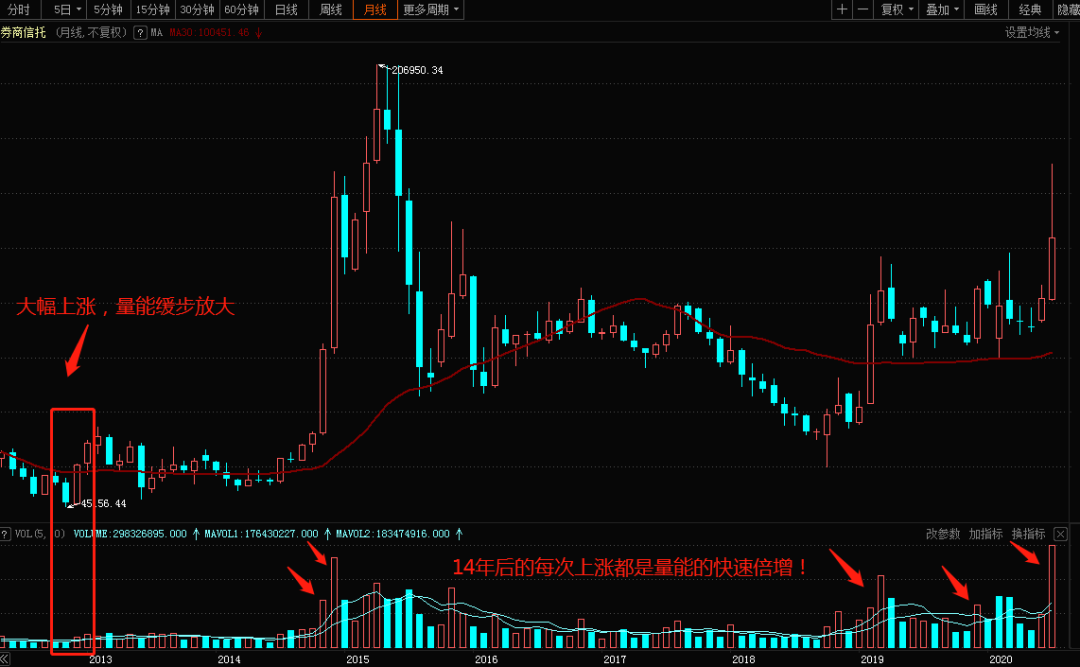Image resolution: width=1080 pixels, height=667 pixels.
Task: Switch to the 日线 daily chart
Action: 286,10
